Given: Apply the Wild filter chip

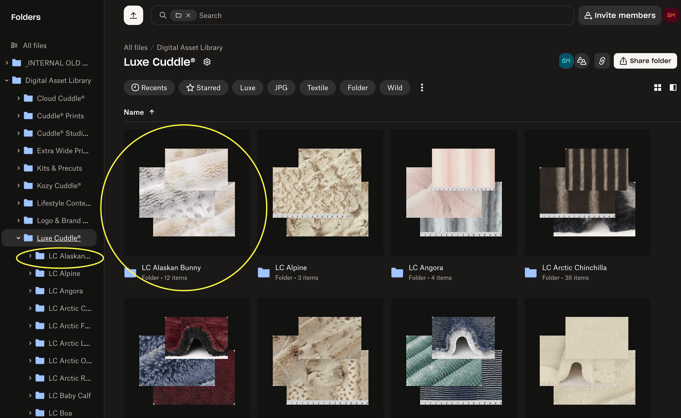Looking at the screenshot, I should click(395, 88).
